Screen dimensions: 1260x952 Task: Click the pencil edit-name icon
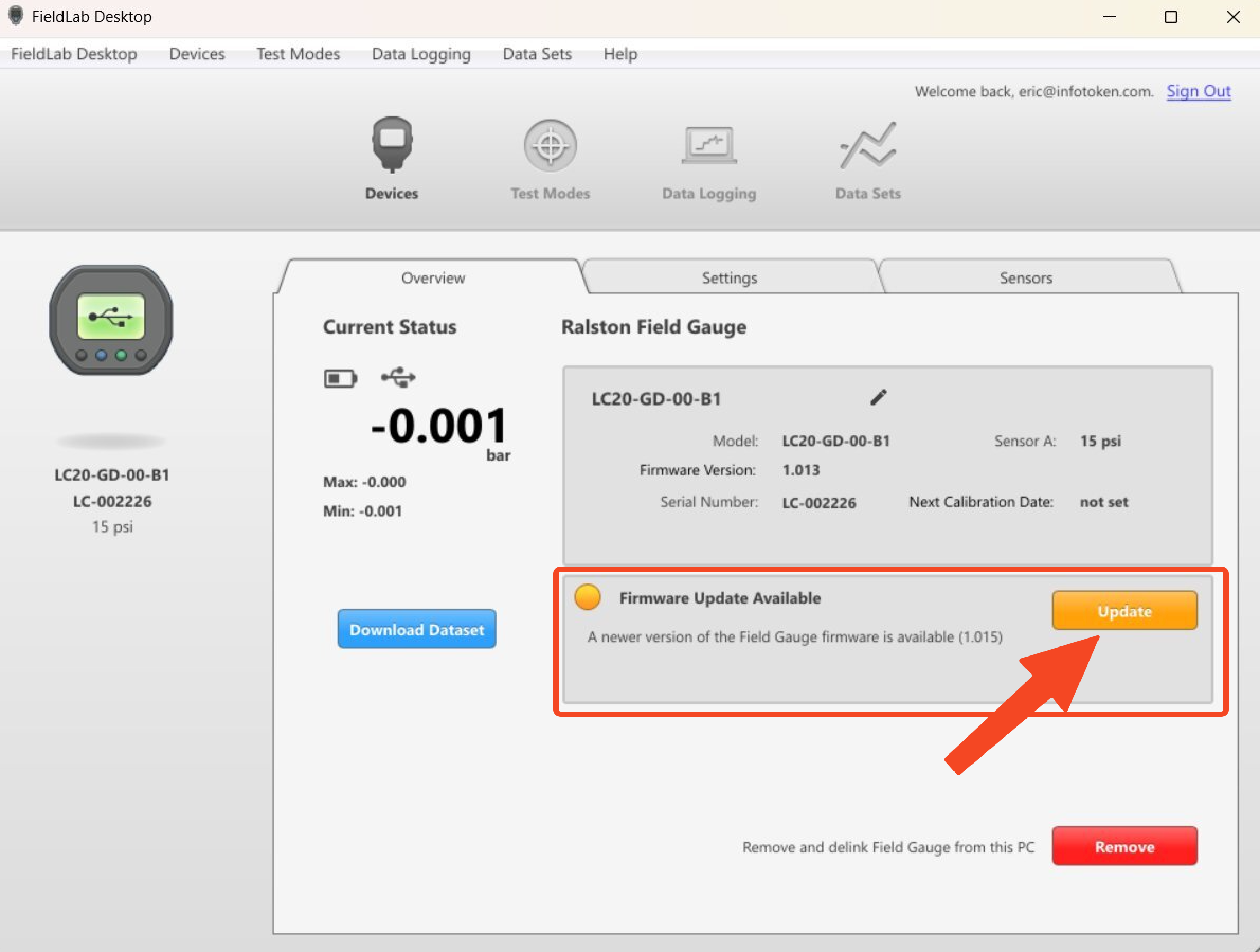(x=878, y=397)
